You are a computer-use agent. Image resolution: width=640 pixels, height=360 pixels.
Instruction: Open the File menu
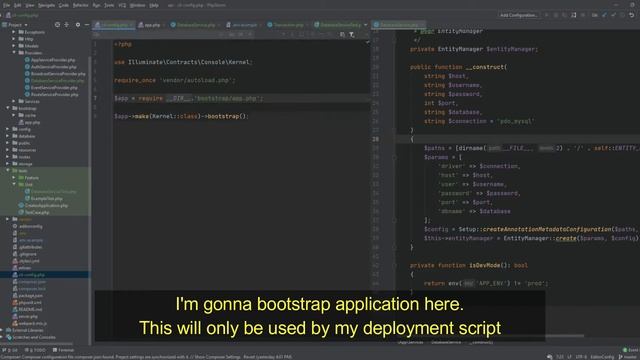click(7, 5)
